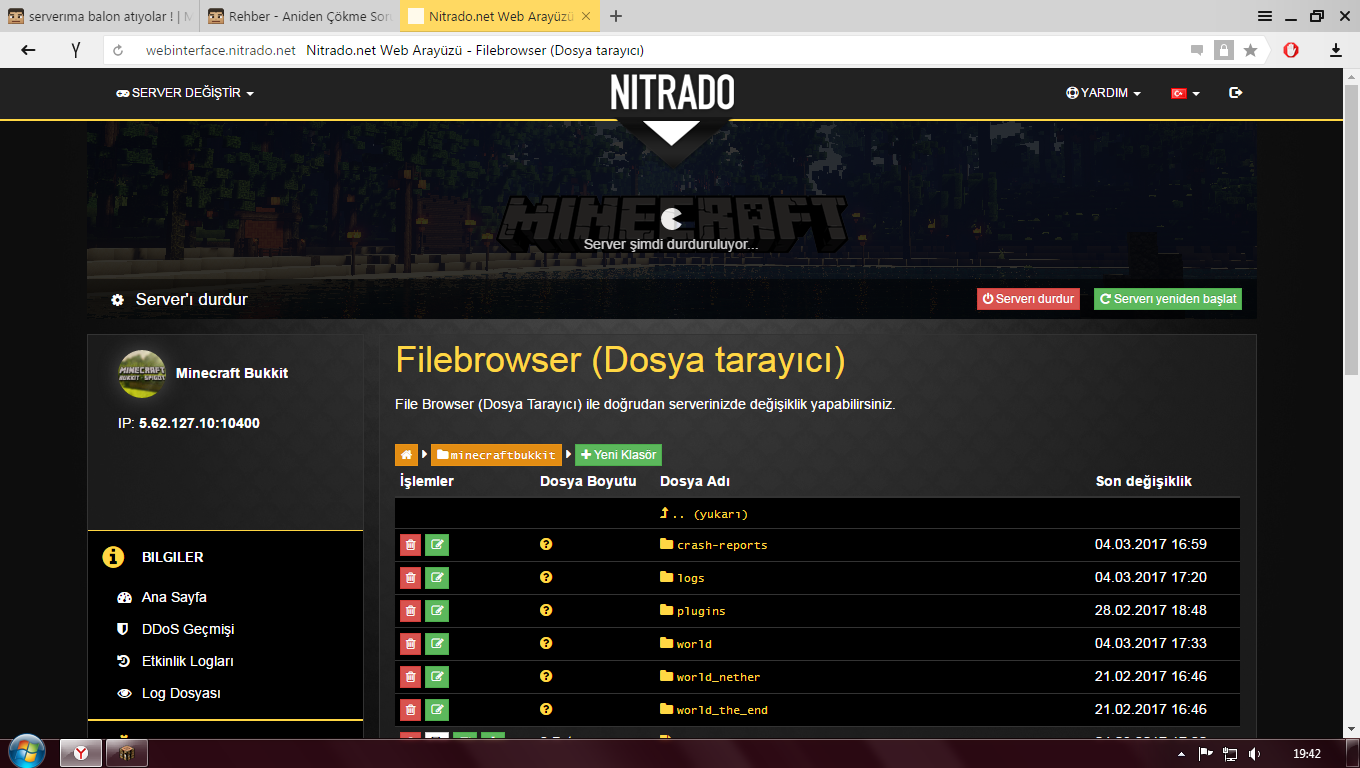The image size is (1360, 768).
Task: Click the Minecraft Bukkit server thumbnail
Action: 142,373
